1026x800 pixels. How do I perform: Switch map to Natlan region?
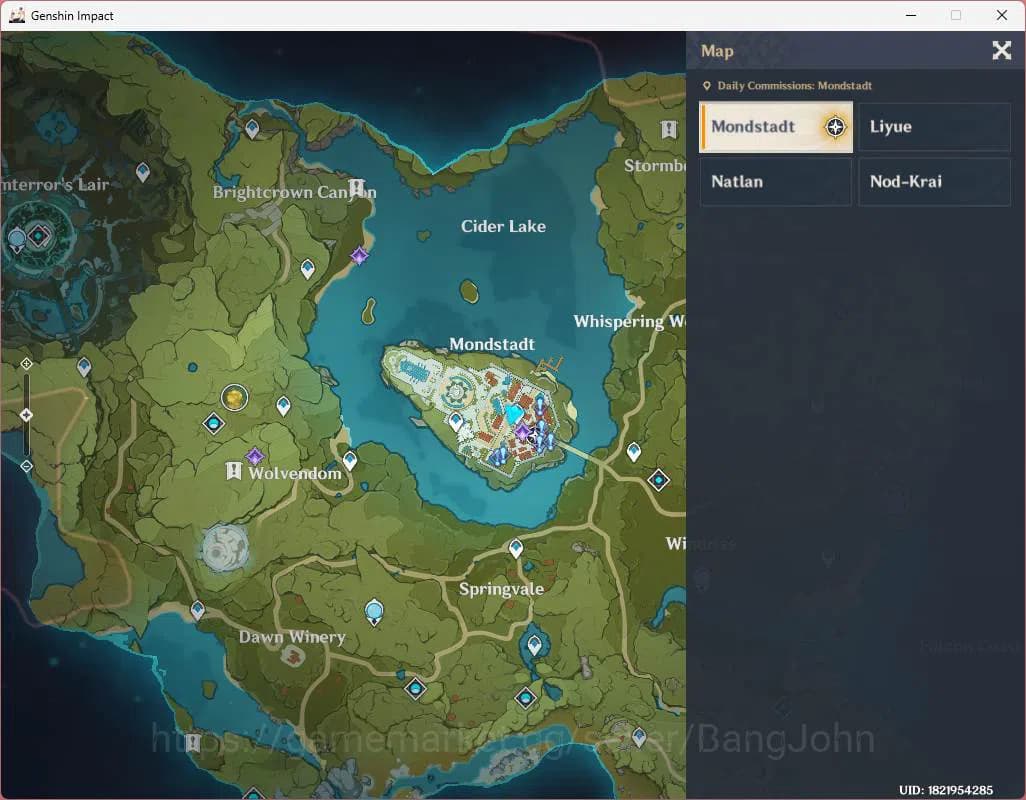point(775,182)
